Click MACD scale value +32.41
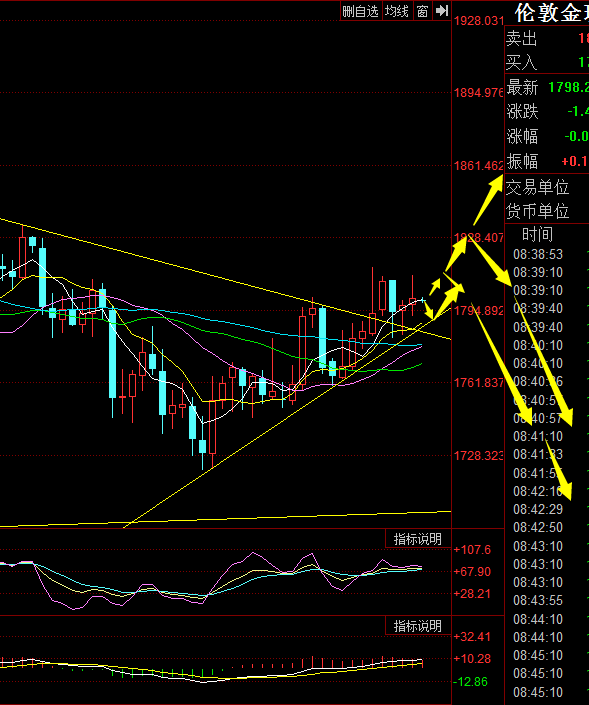Image resolution: width=589 pixels, height=705 pixels. click(472, 637)
